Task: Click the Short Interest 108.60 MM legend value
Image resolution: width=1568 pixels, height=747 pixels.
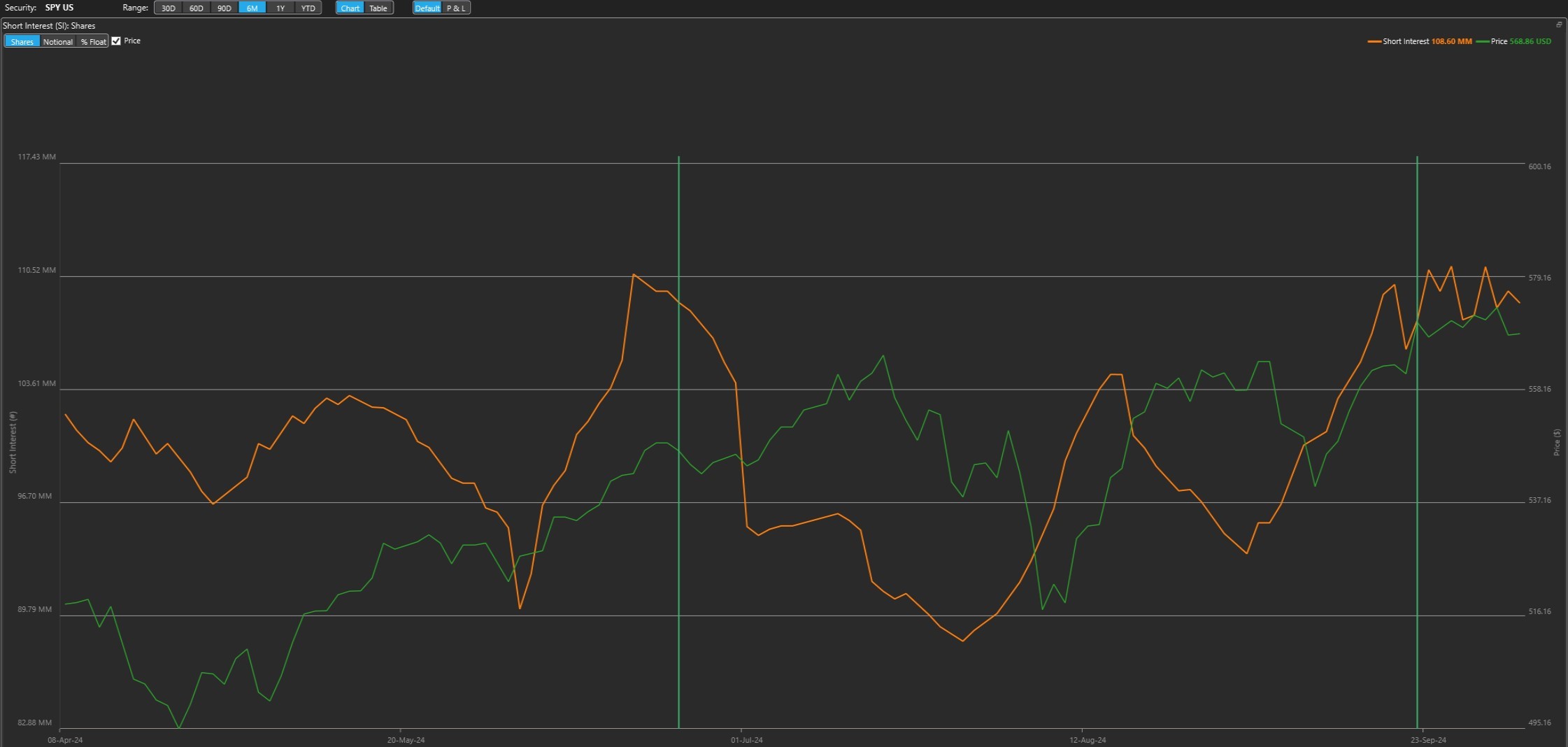Action: point(1452,42)
